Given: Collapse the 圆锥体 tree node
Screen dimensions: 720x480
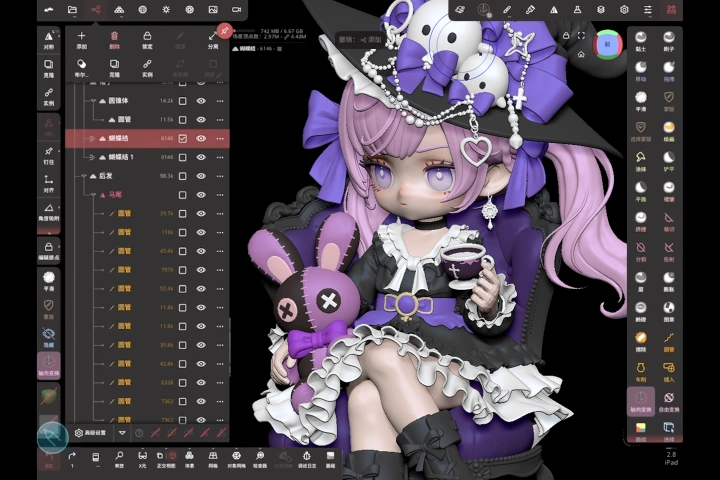Looking at the screenshot, I should tap(94, 101).
